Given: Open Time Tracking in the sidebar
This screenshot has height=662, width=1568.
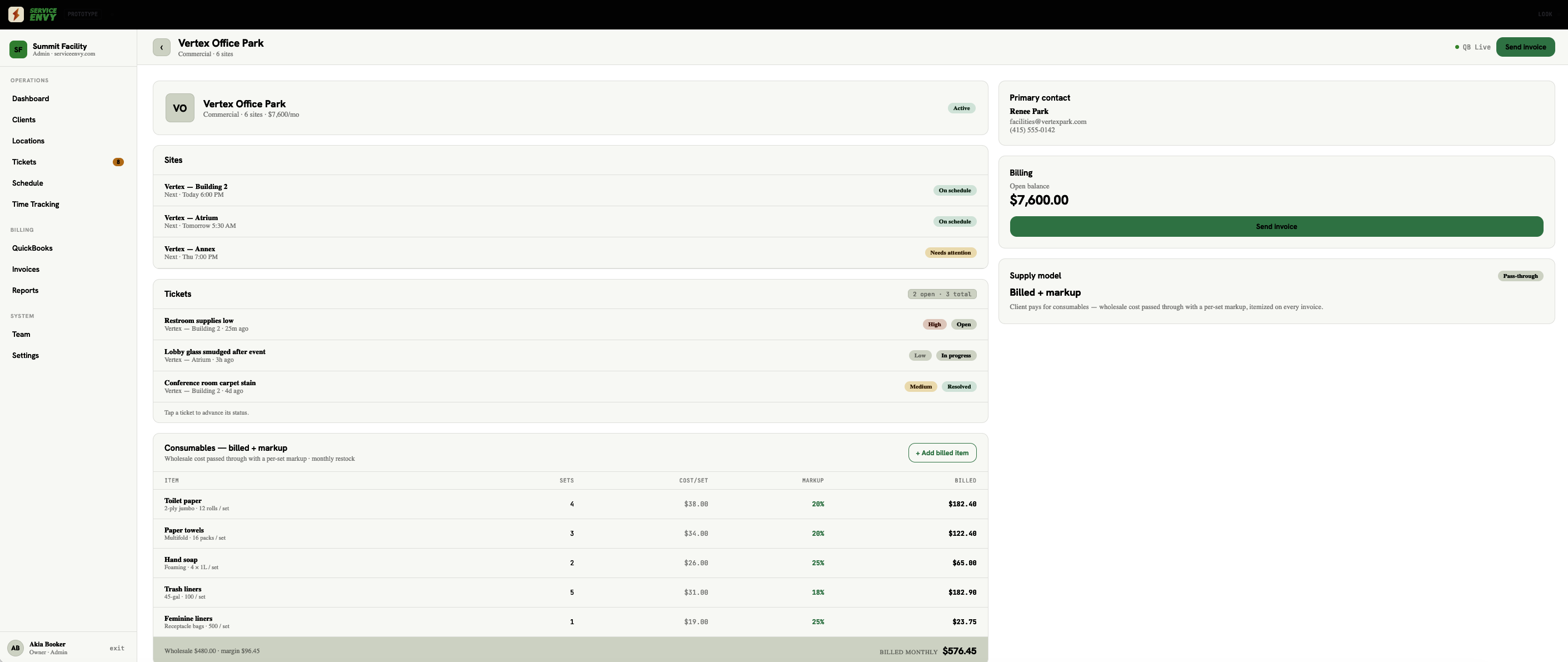Looking at the screenshot, I should pos(68,204).
